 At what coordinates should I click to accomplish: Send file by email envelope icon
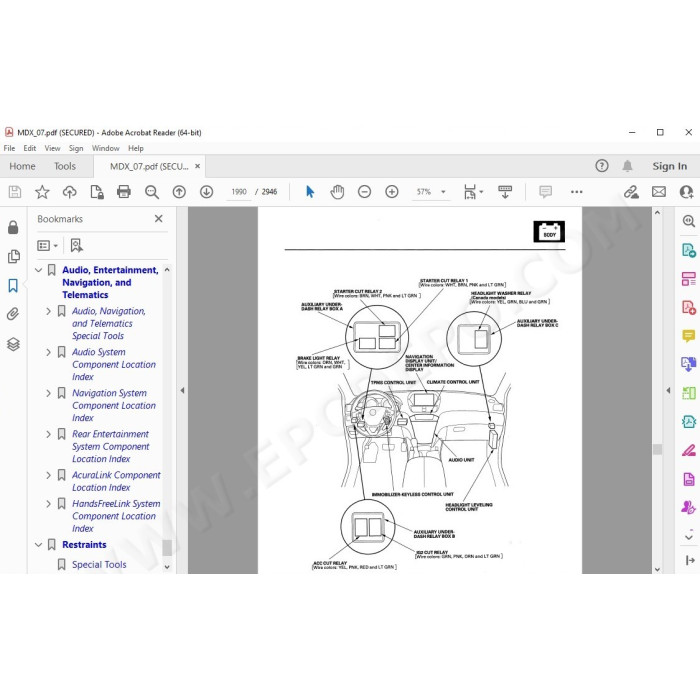[658, 192]
